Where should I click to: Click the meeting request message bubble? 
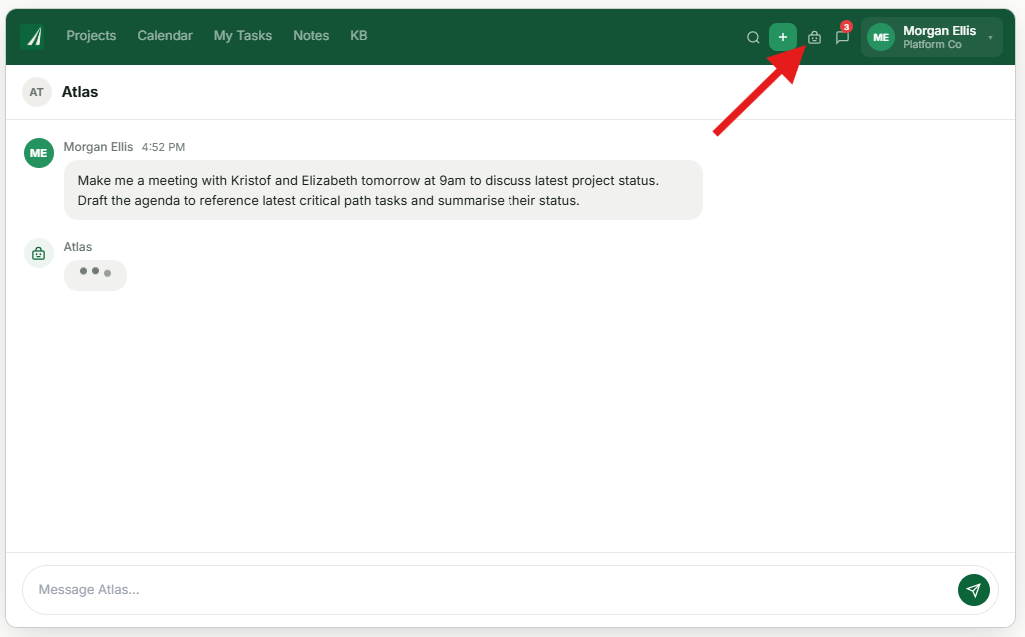(x=383, y=190)
